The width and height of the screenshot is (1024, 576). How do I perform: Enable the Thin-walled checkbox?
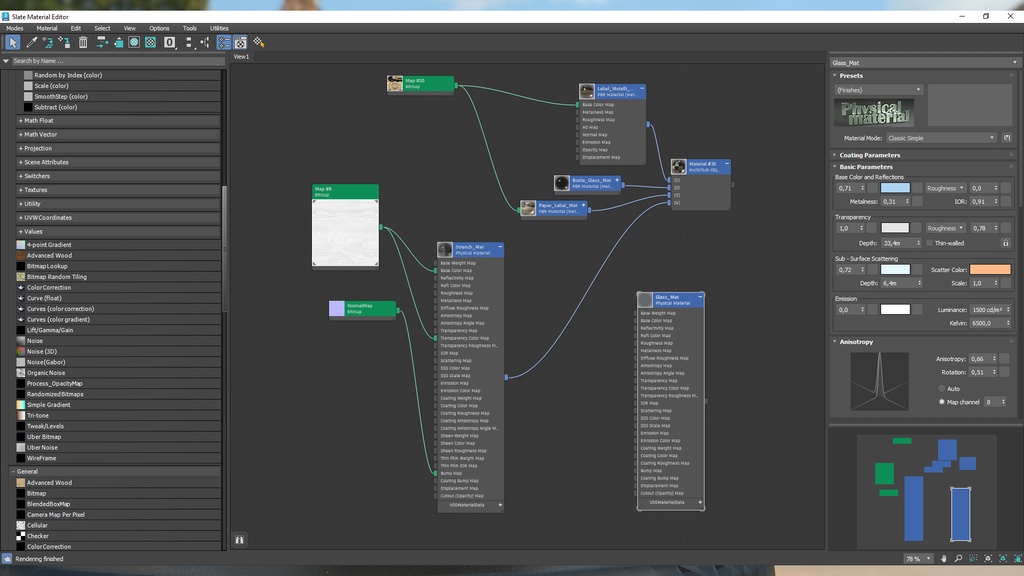[928, 242]
